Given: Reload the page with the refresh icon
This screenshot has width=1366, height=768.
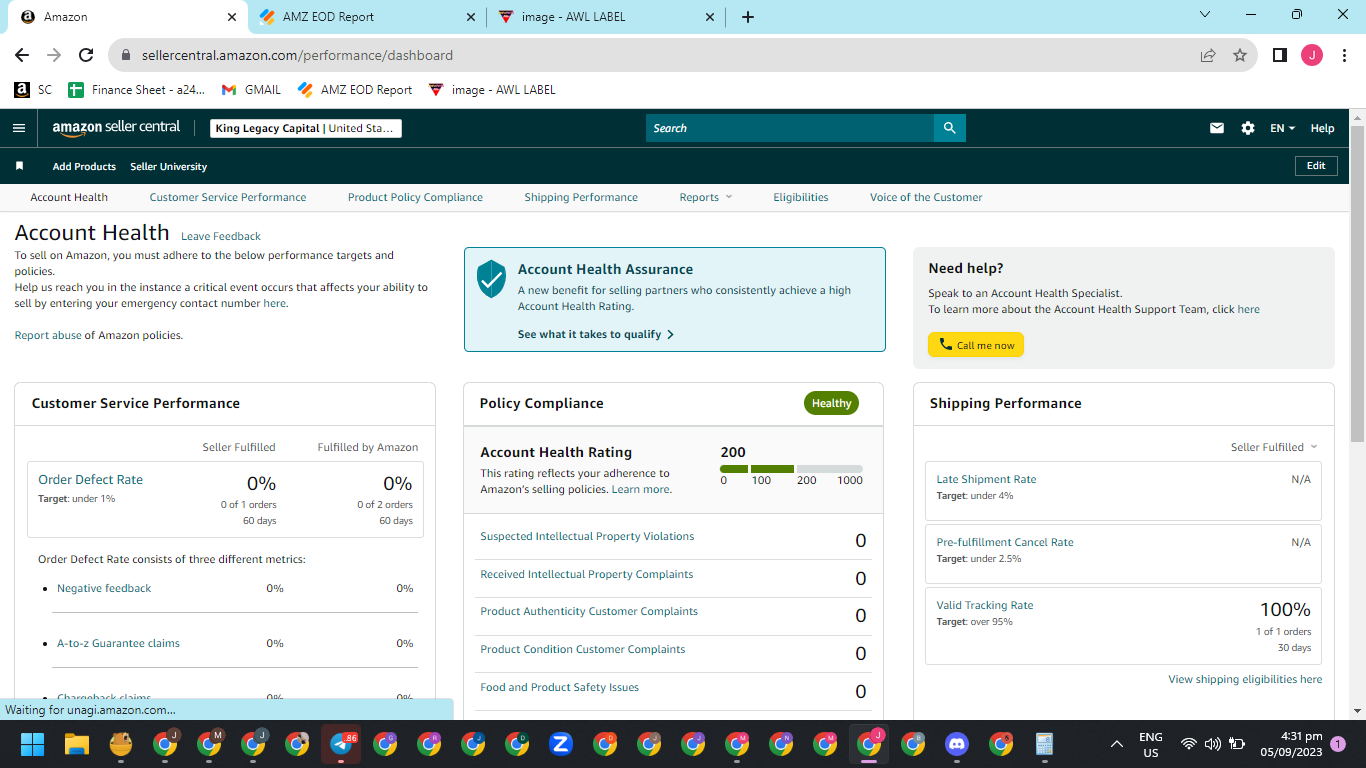Looking at the screenshot, I should (x=86, y=56).
